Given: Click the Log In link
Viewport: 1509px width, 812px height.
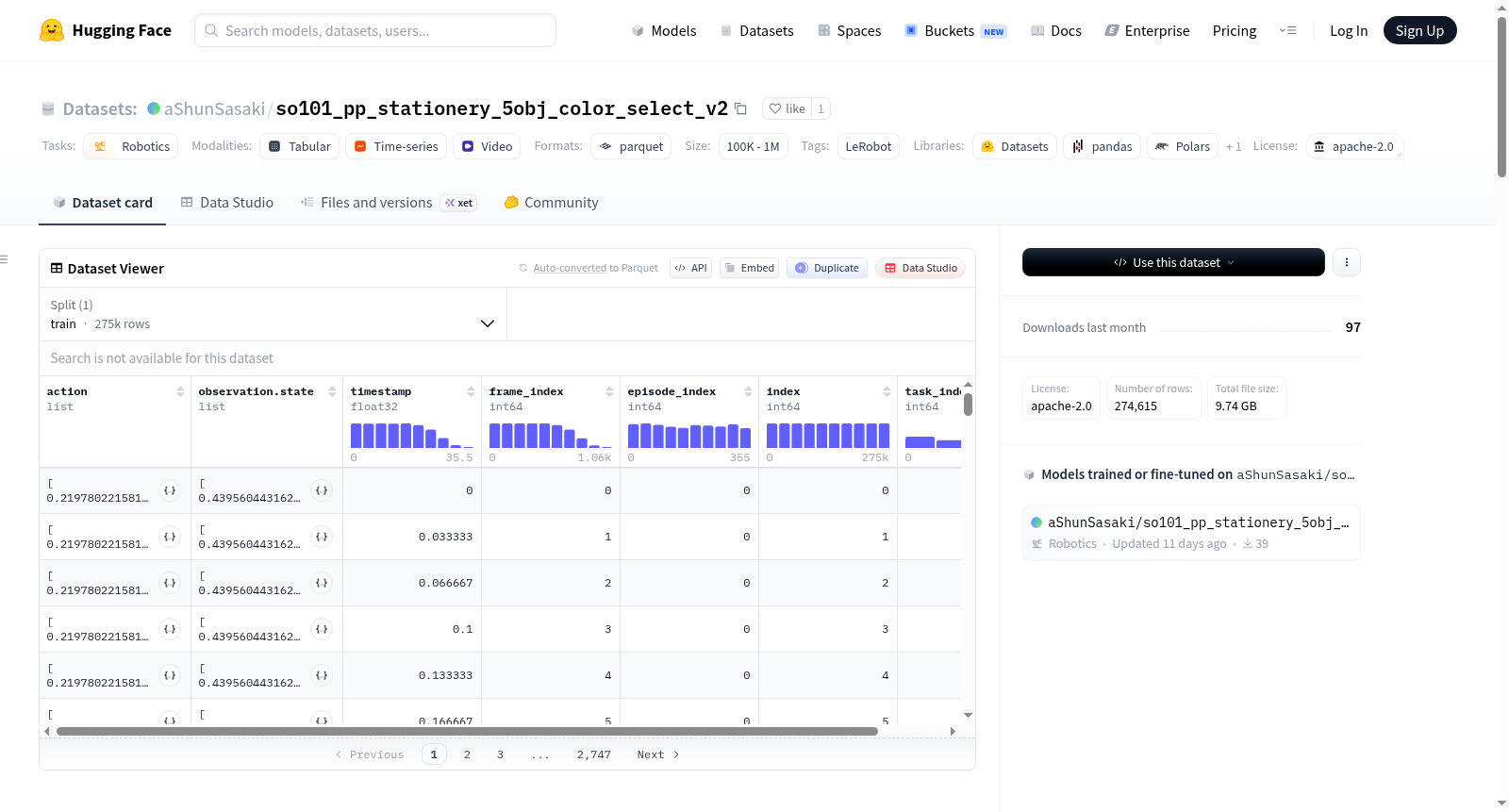Looking at the screenshot, I should pos(1349,31).
